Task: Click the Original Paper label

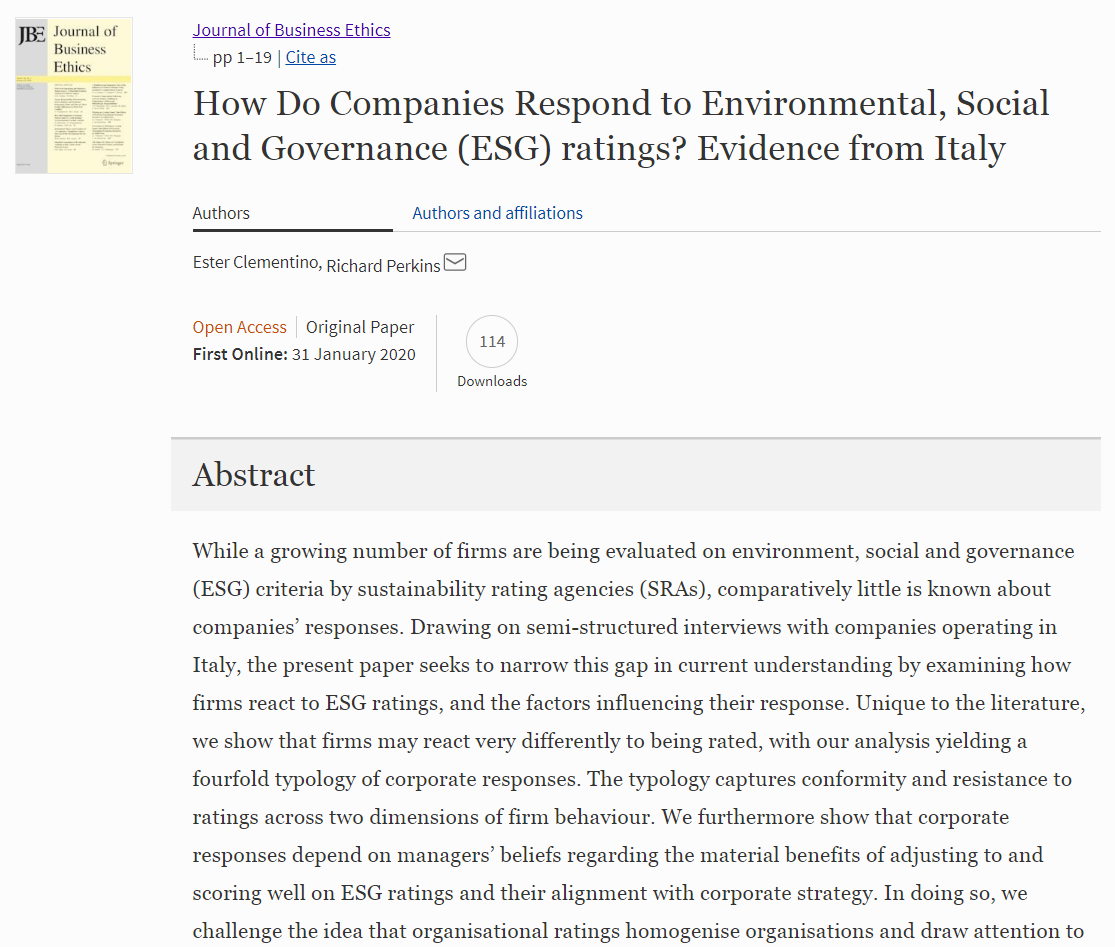Action: click(360, 327)
